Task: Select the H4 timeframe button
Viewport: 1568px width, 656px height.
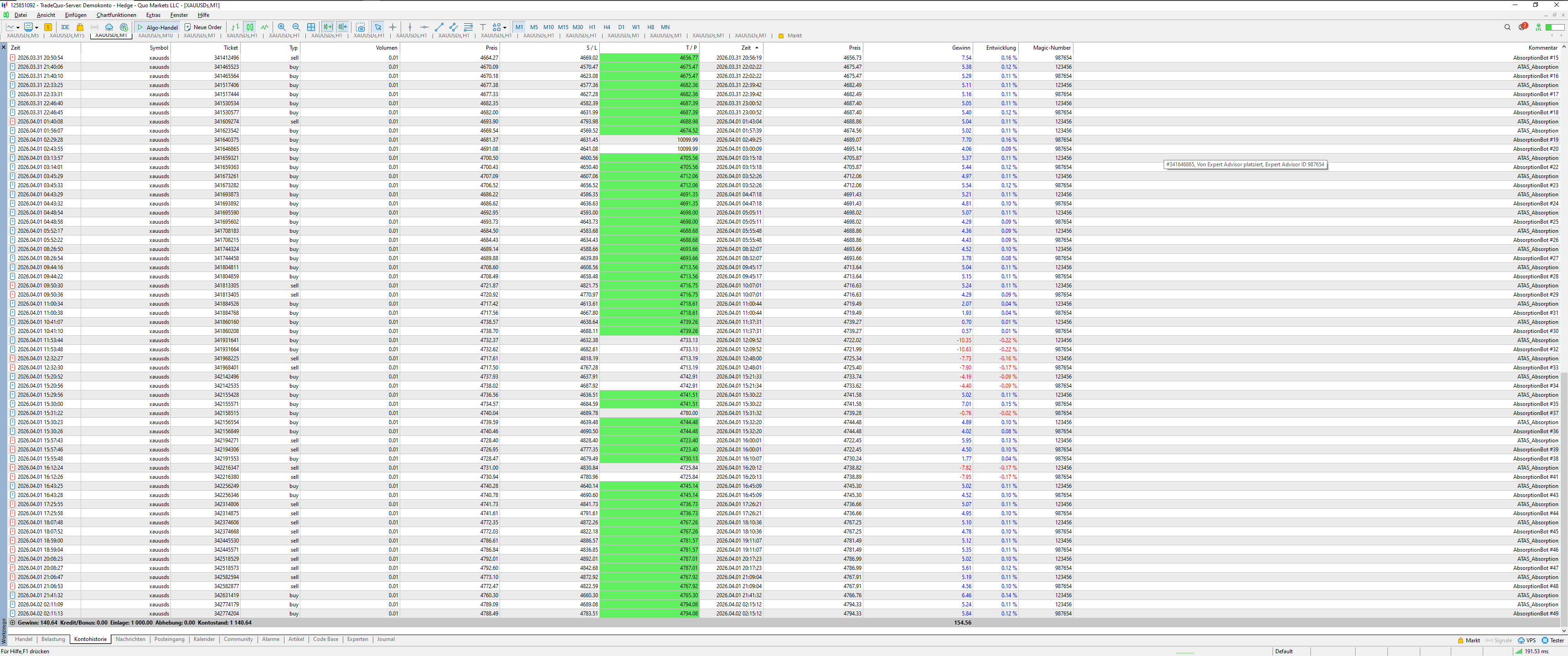Action: tap(606, 27)
